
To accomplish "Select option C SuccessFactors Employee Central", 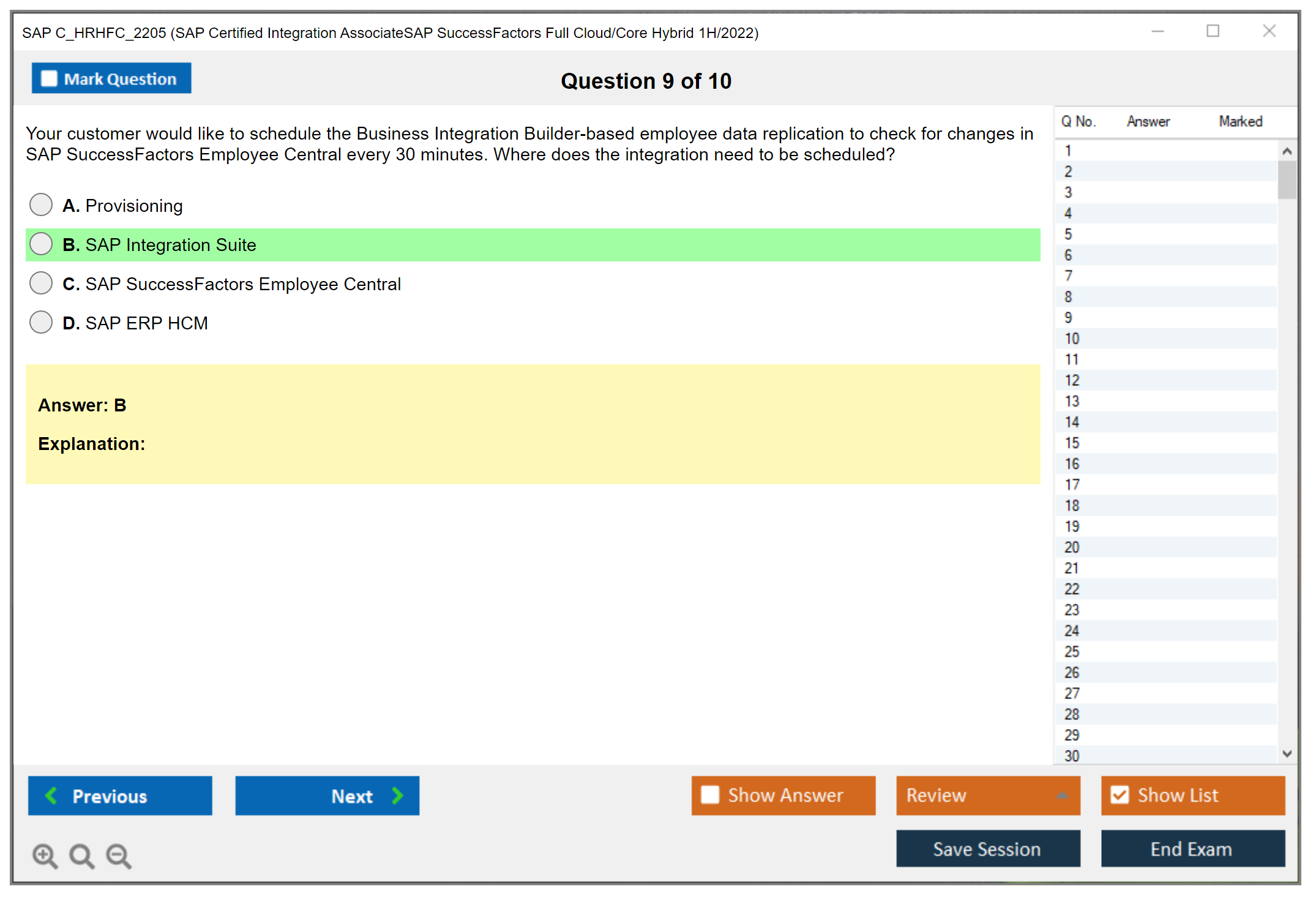I will click(x=41, y=283).
